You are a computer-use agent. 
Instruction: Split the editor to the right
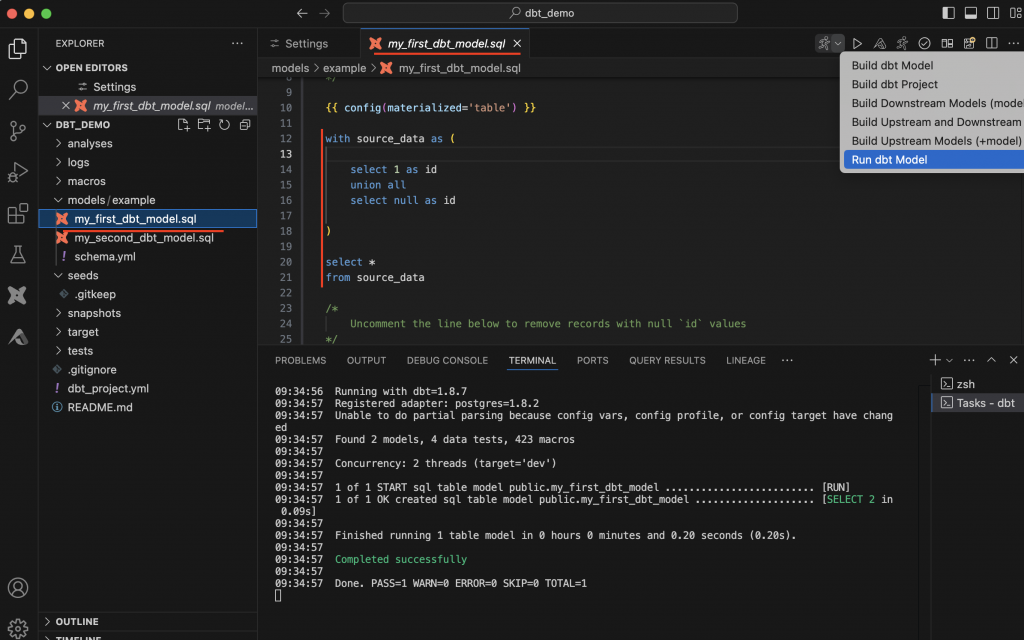[992, 44]
